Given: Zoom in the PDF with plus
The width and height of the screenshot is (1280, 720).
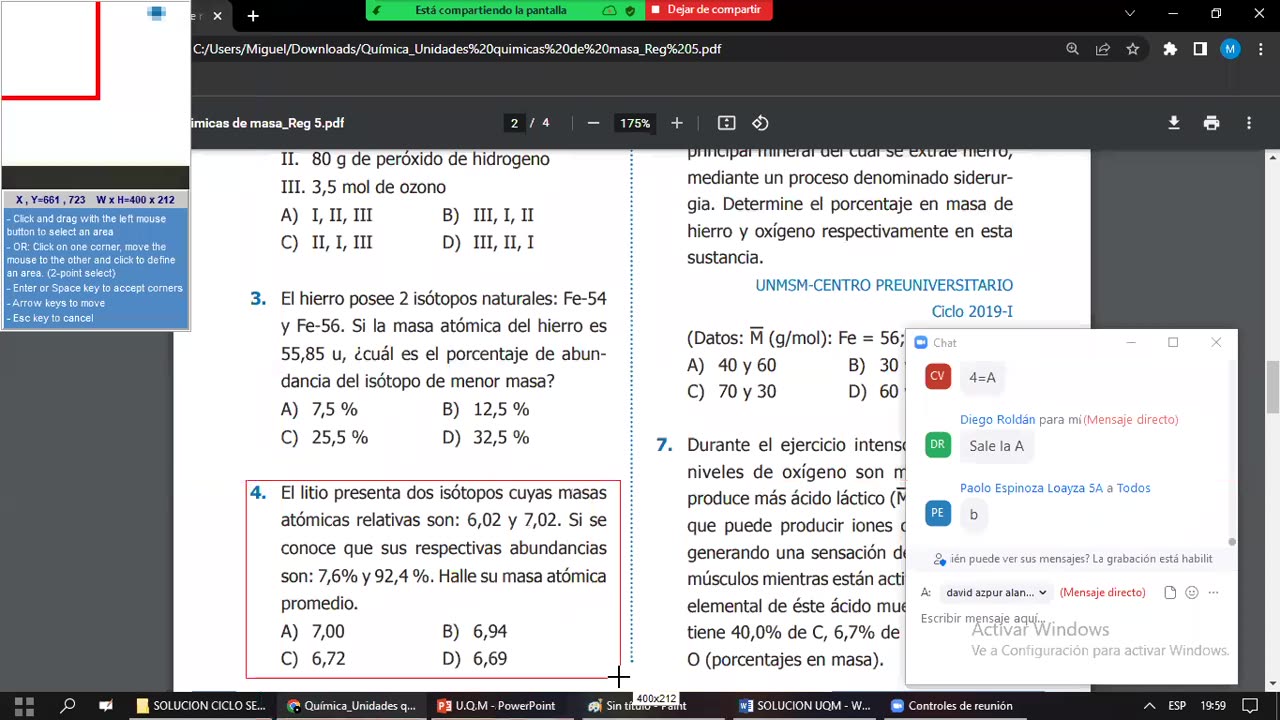Looking at the screenshot, I should tap(676, 123).
